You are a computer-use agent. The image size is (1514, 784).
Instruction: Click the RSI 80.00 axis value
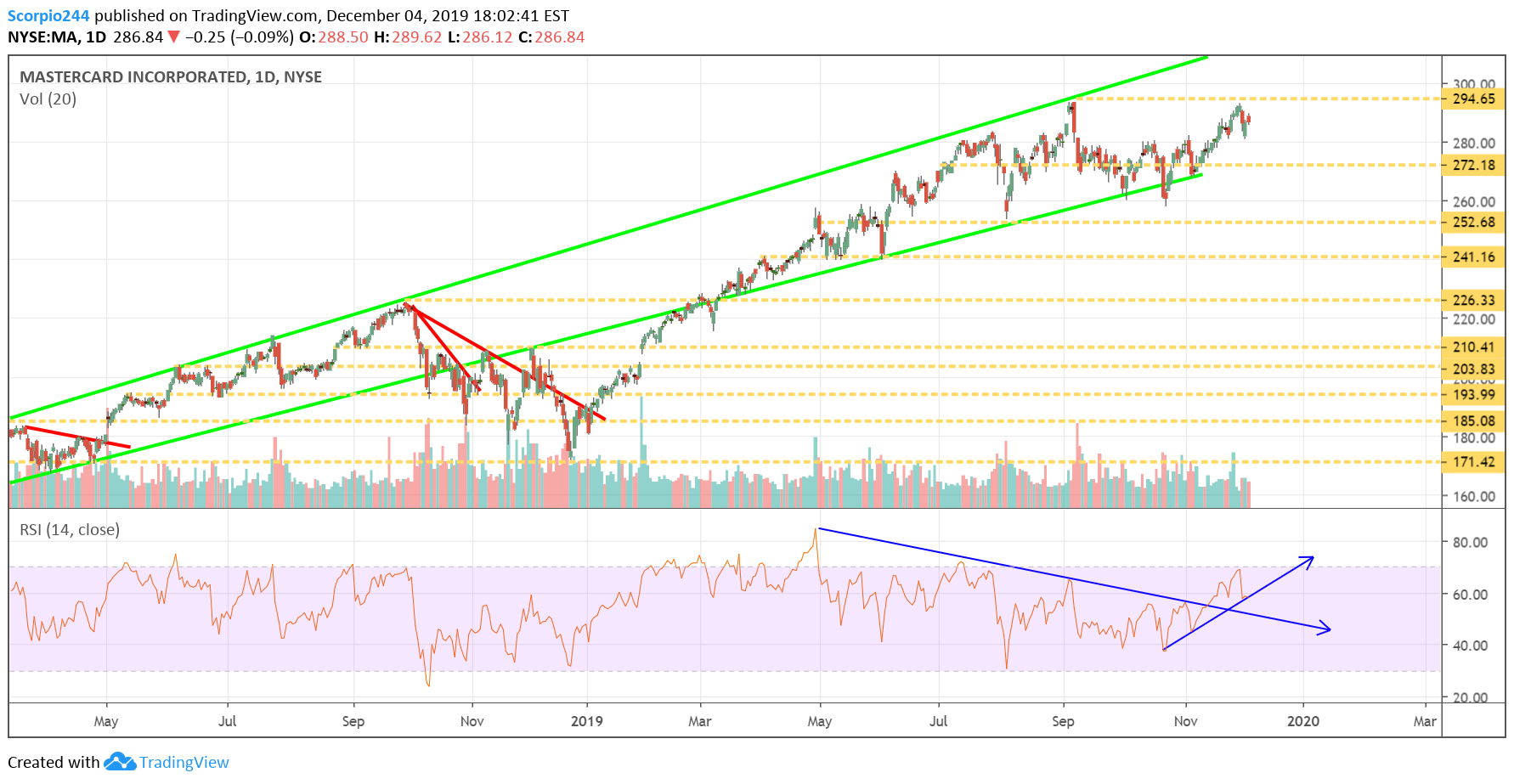(x=1470, y=542)
